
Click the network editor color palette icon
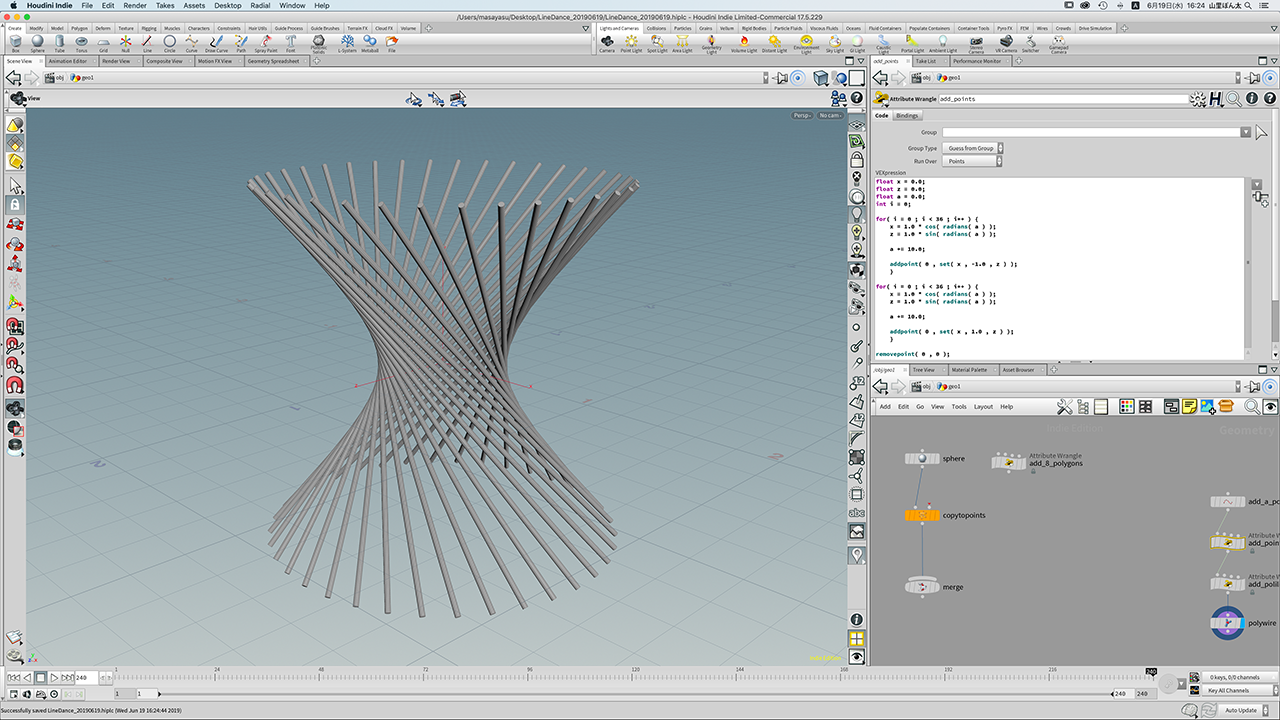click(x=1126, y=407)
